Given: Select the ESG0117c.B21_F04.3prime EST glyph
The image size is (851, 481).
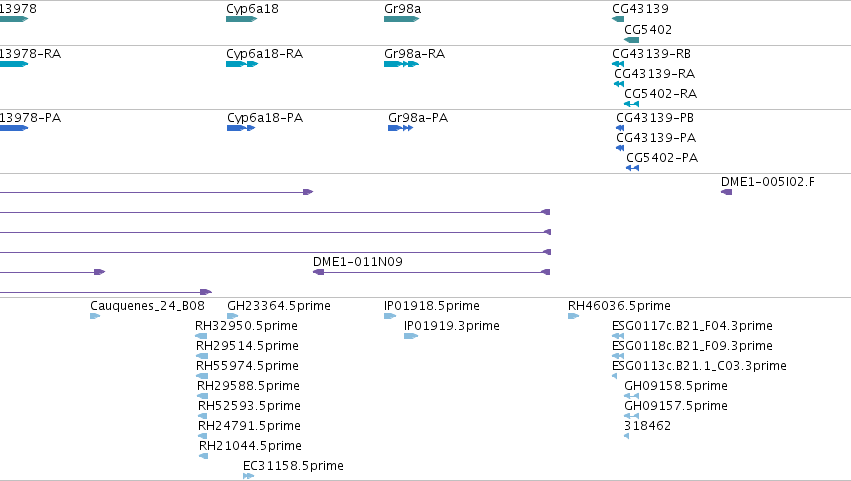Looking at the screenshot, I should click(x=618, y=336).
